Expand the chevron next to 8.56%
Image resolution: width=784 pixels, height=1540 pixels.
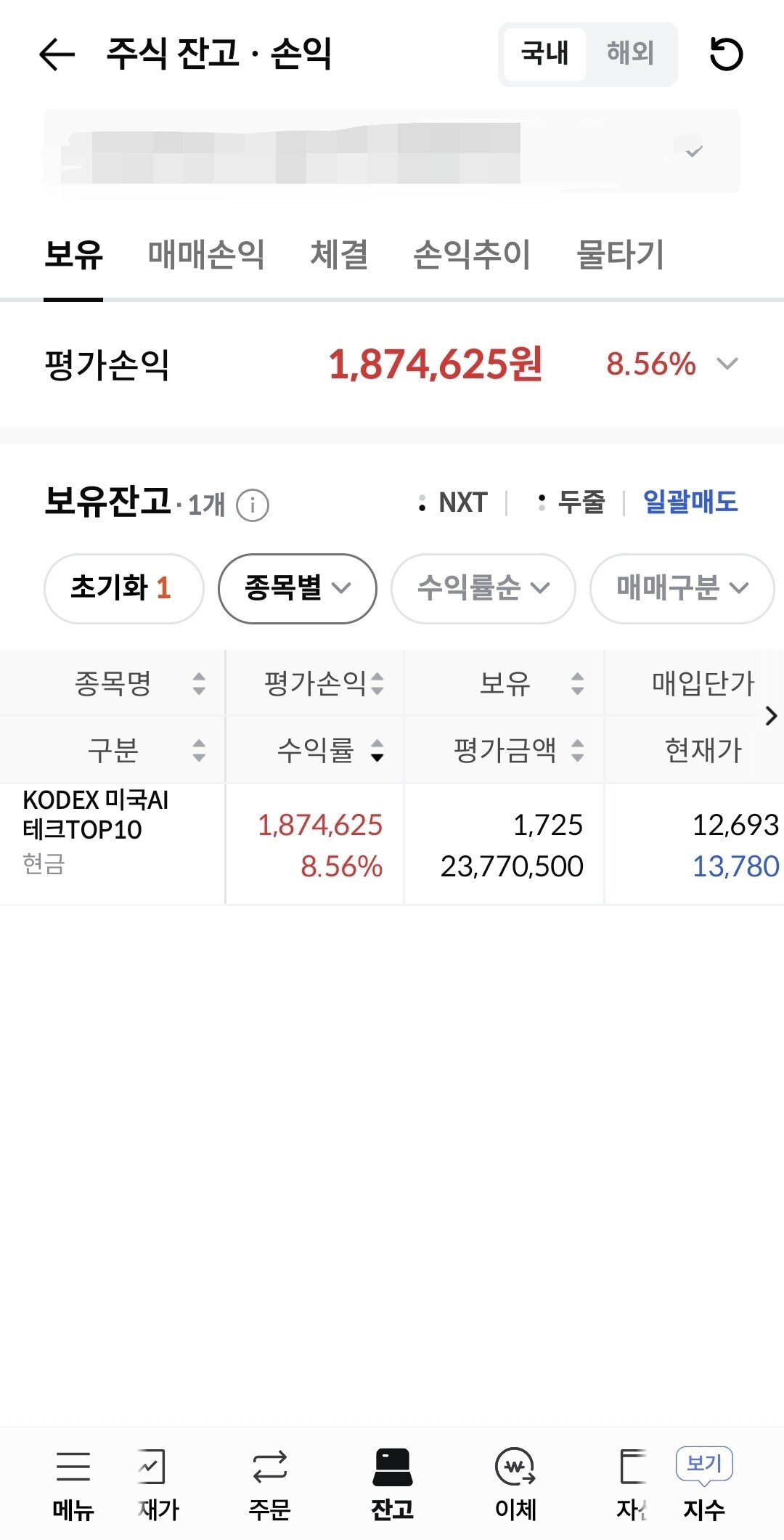[727, 364]
